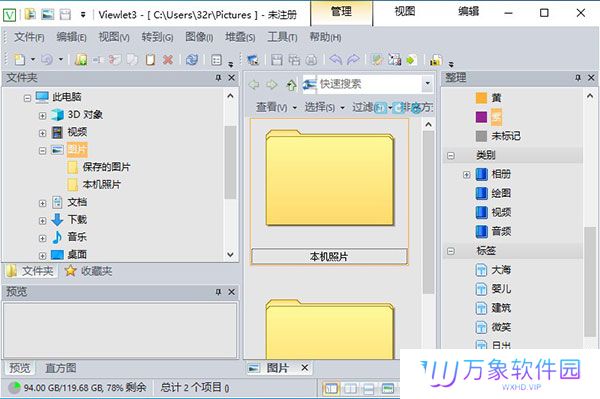Click the monitor picture icon in second toolbar
This screenshot has width=600, height=399.
253,60
